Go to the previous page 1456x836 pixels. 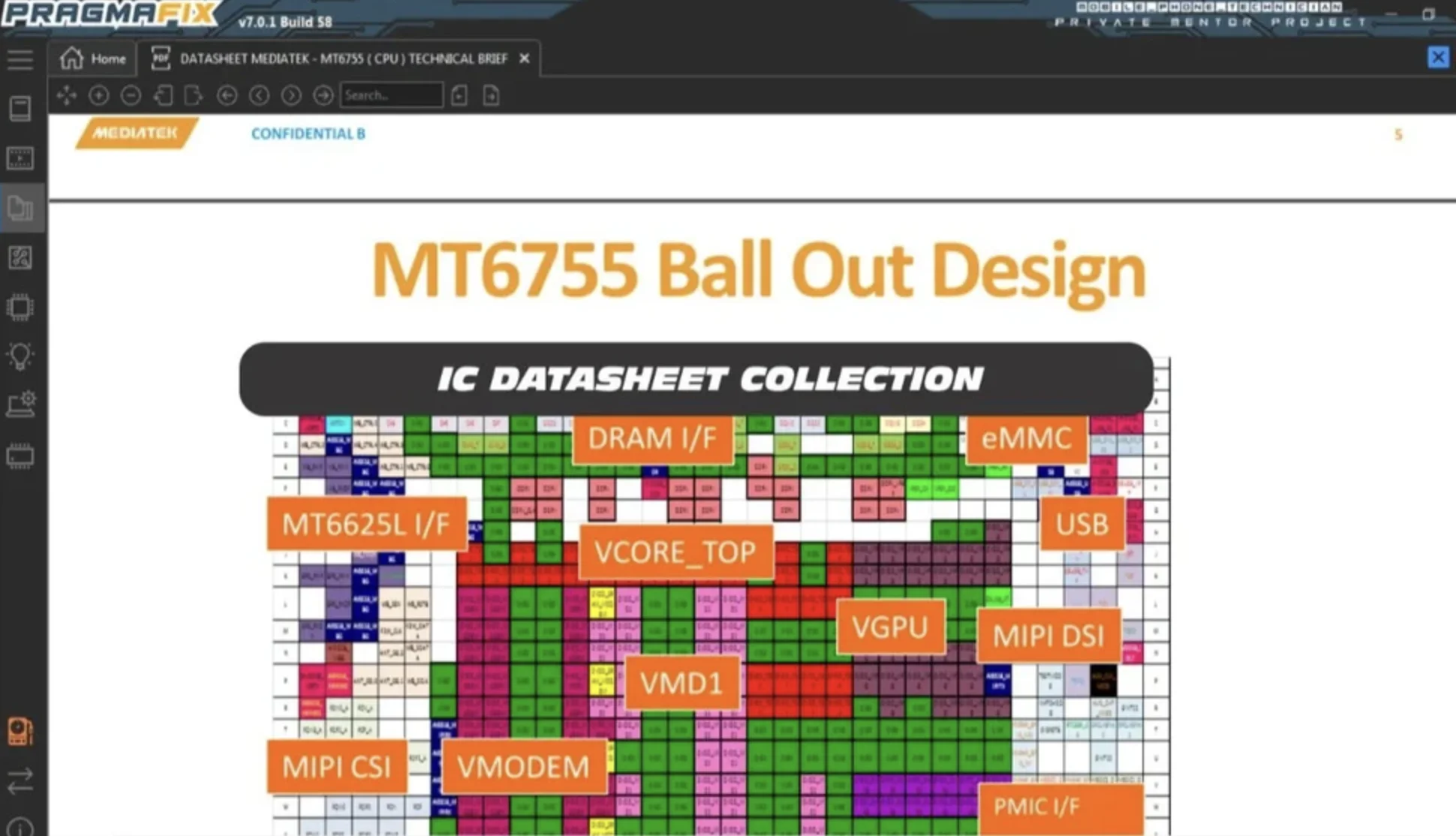pyautogui.click(x=260, y=95)
